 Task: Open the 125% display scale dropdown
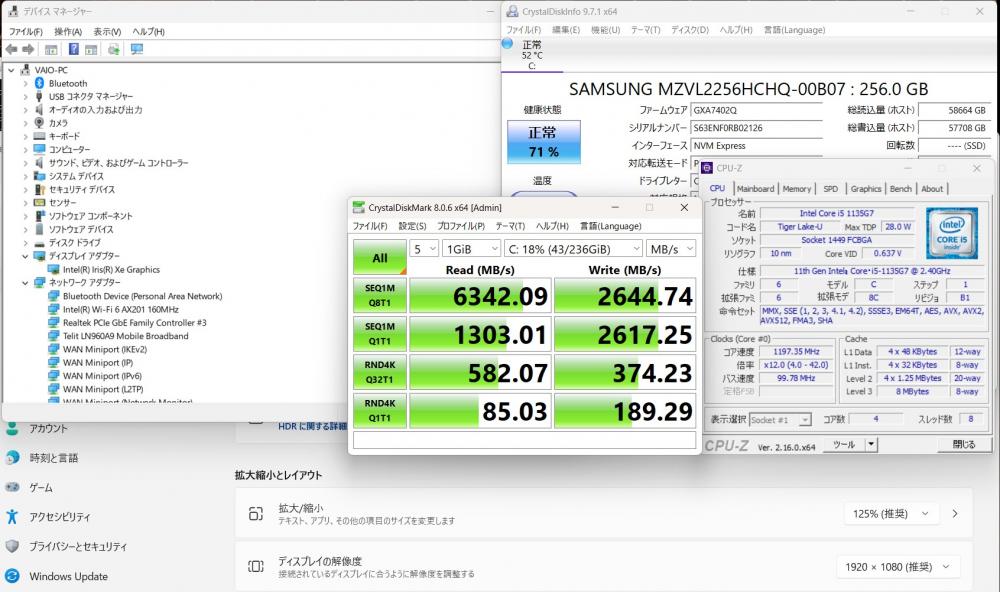[x=888, y=513]
